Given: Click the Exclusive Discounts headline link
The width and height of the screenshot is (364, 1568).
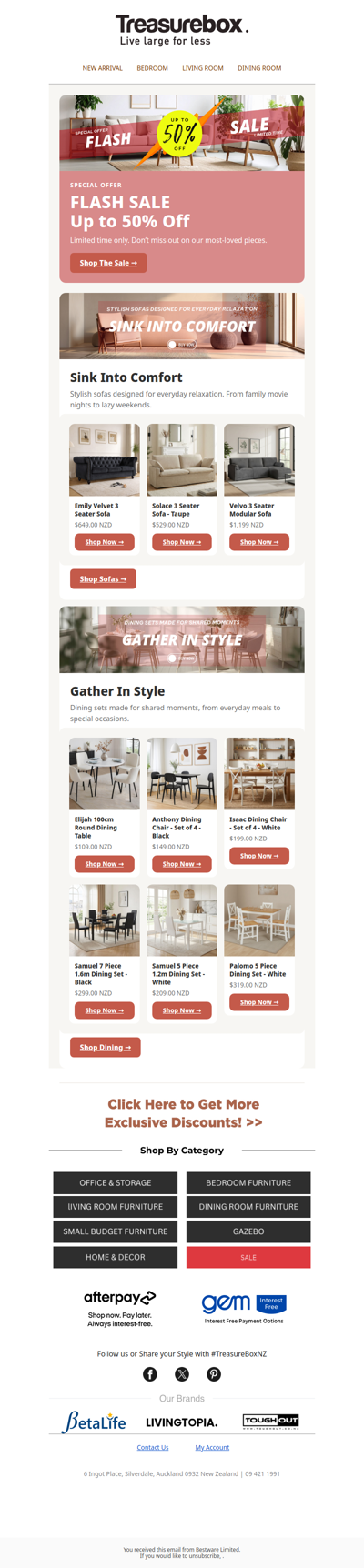Looking at the screenshot, I should pyautogui.click(x=183, y=1113).
